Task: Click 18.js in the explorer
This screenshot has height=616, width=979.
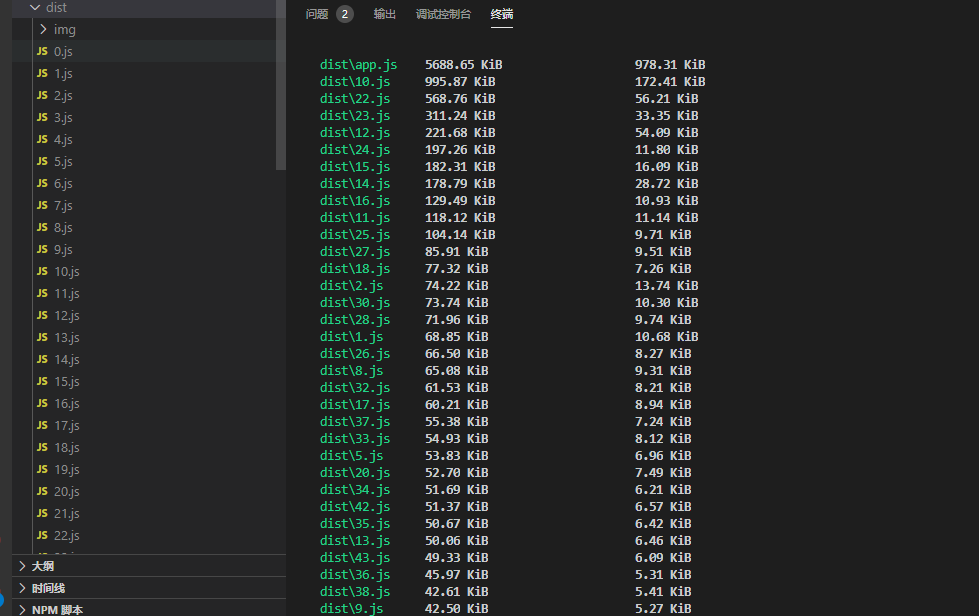Action: pyautogui.click(x=67, y=447)
